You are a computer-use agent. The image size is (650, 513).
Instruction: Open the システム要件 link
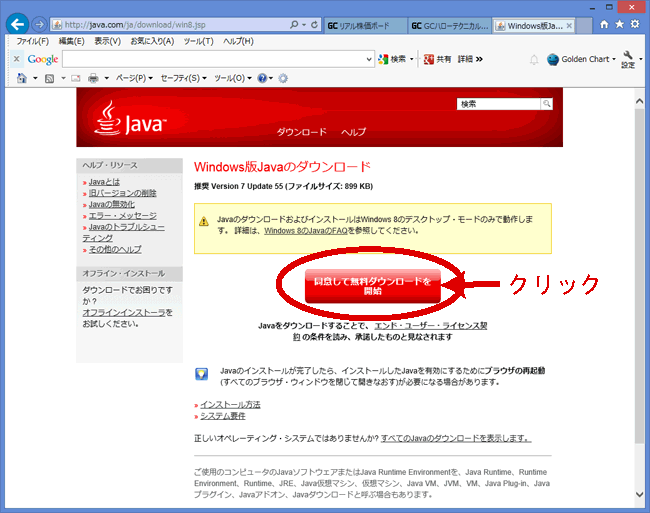[223, 416]
